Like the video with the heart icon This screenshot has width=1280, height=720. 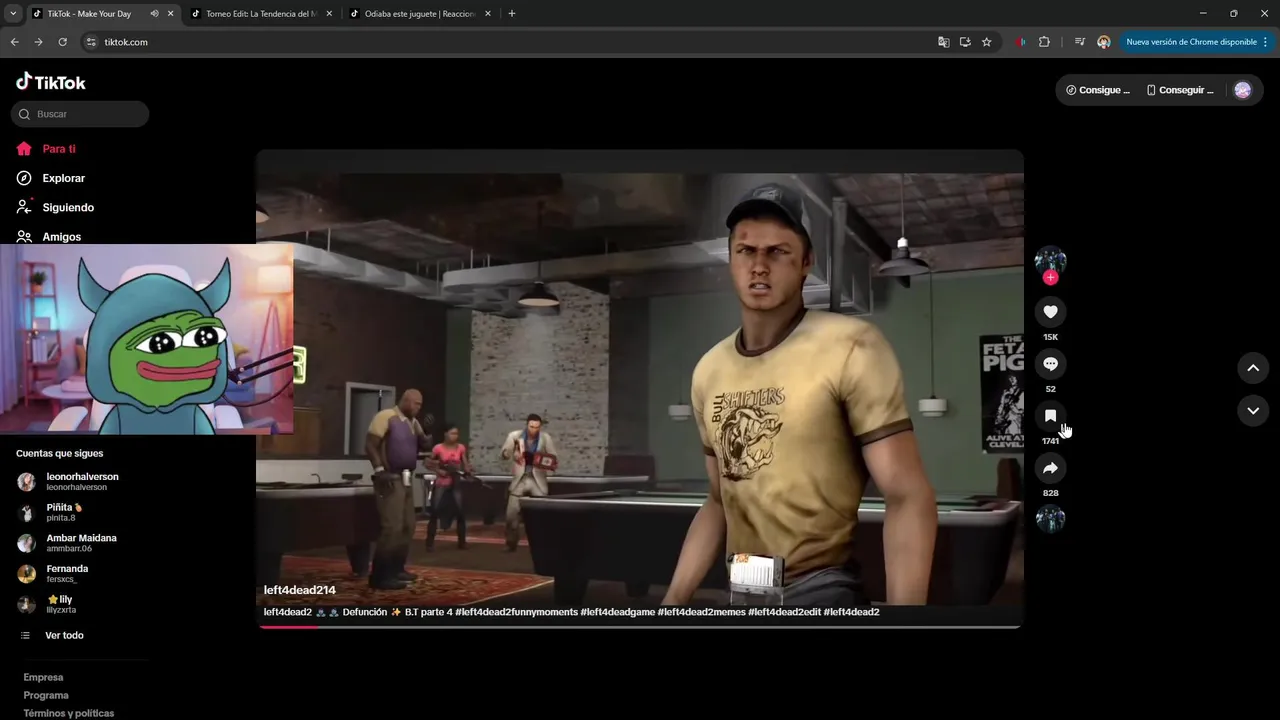click(1050, 312)
